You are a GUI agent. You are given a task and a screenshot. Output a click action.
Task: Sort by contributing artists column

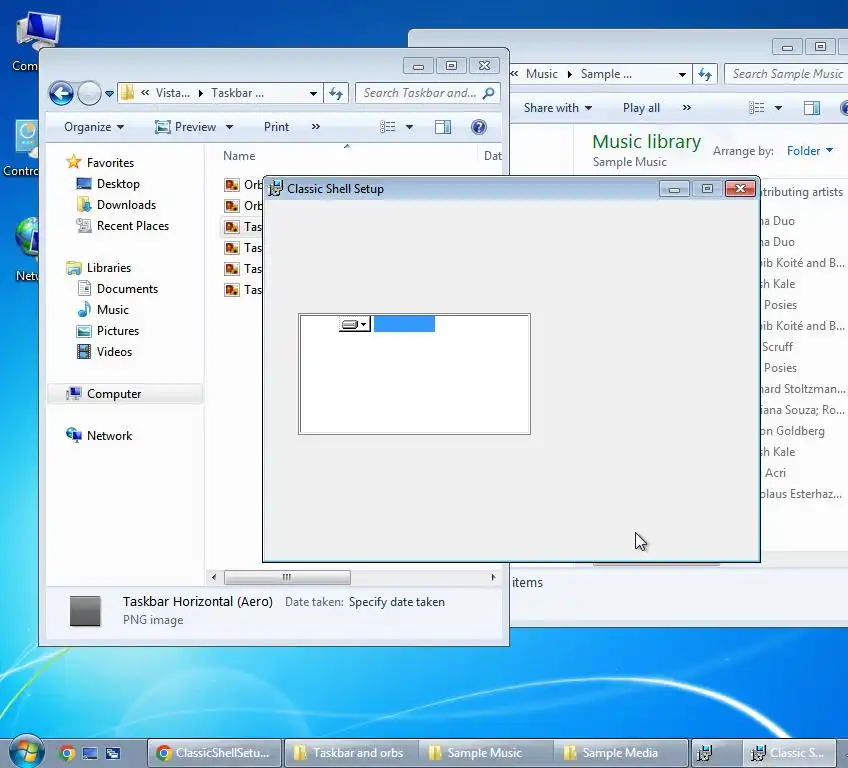801,192
